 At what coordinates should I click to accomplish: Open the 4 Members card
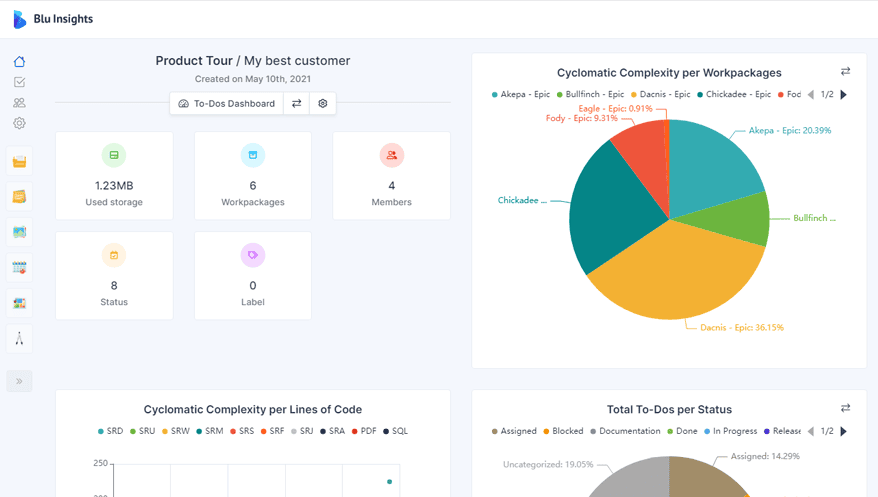pos(391,176)
